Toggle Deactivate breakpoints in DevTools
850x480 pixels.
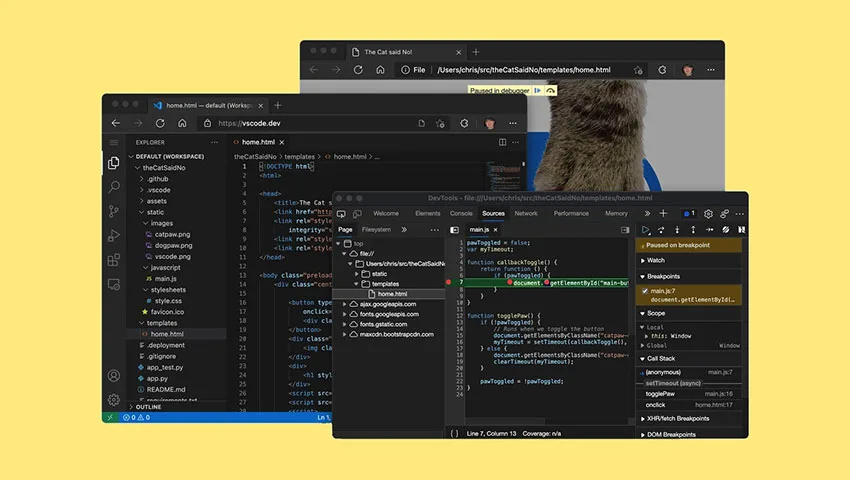[x=725, y=230]
